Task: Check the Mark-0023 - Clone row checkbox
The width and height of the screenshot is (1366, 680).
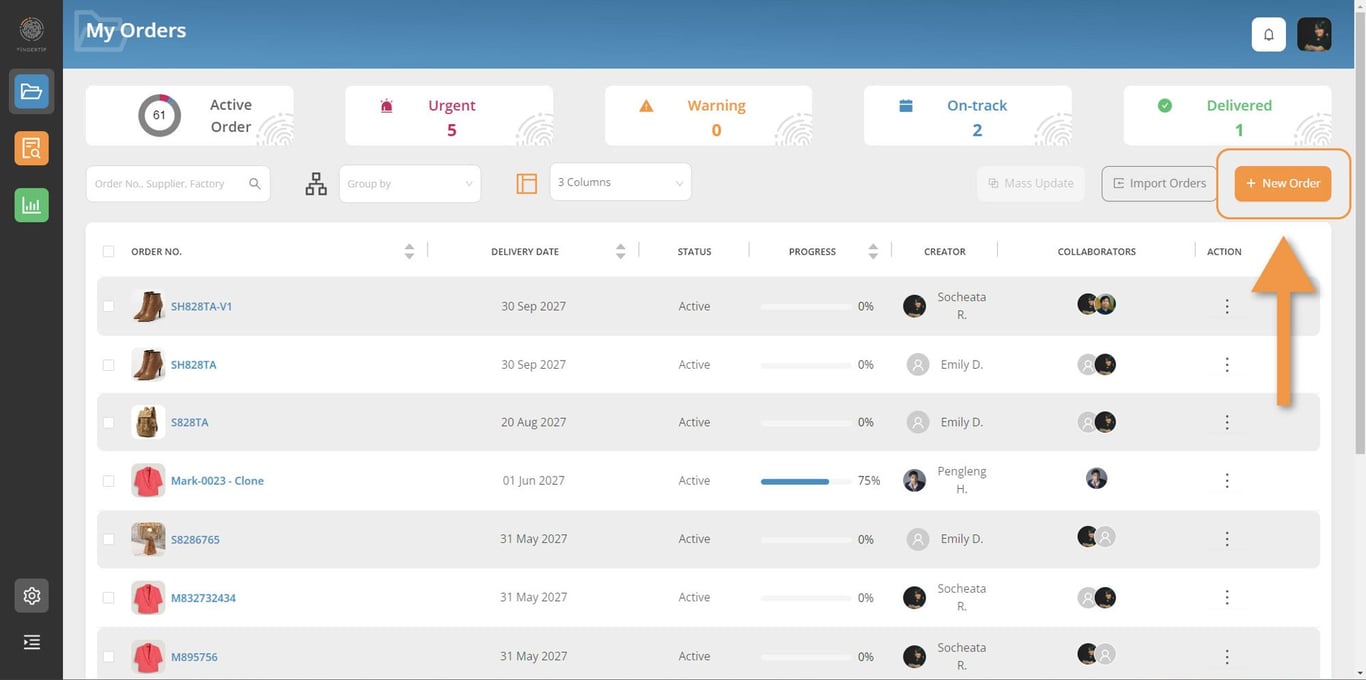Action: pos(108,481)
